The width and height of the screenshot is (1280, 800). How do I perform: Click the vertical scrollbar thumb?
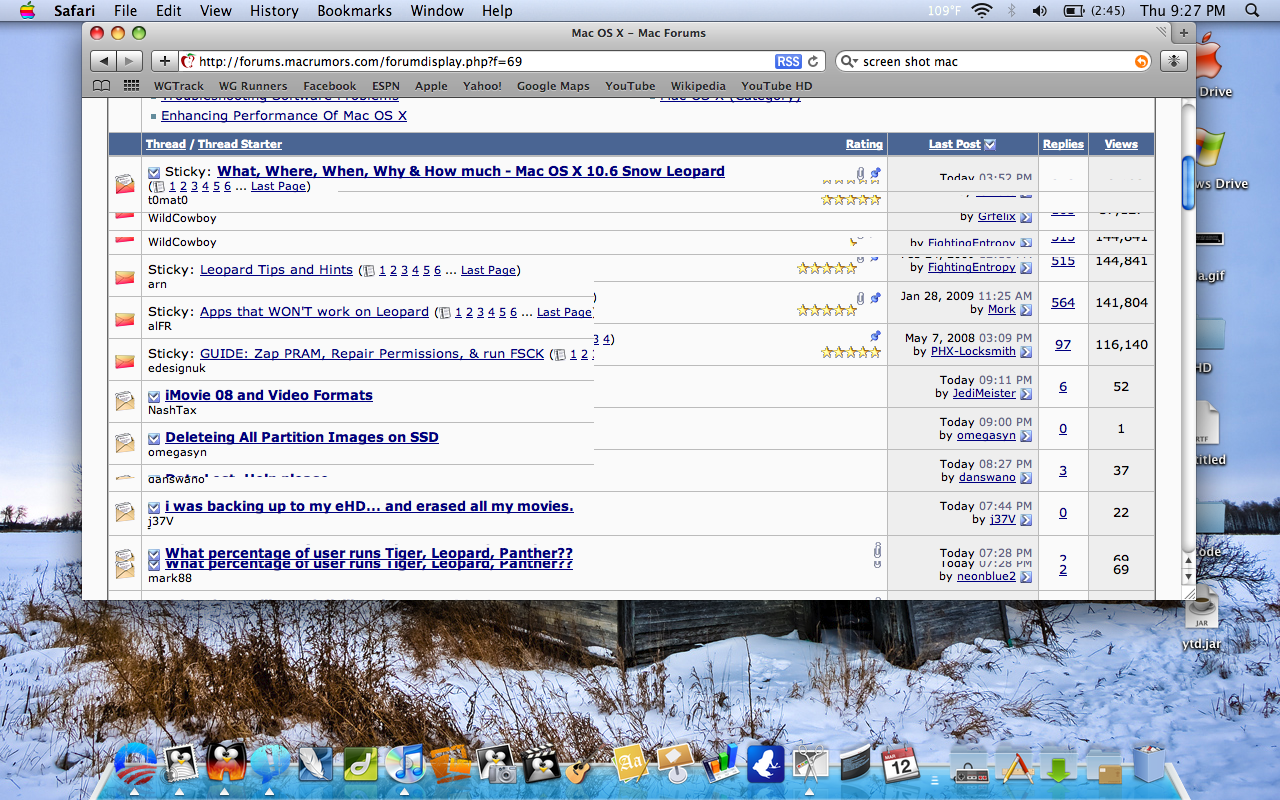(x=1188, y=182)
